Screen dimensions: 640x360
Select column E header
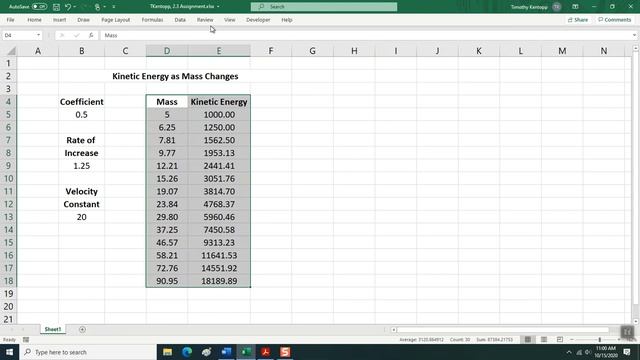(x=219, y=51)
